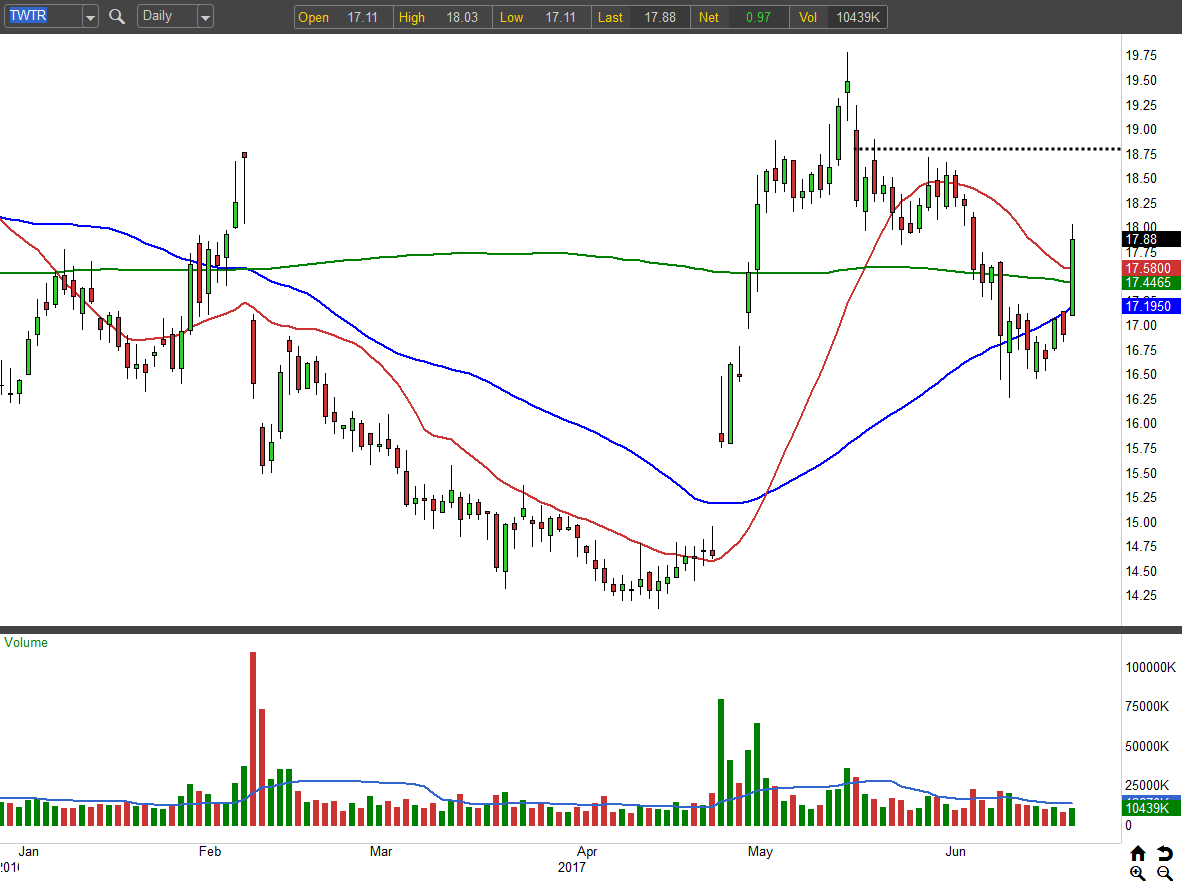Click the Jun label on time axis
Screen dimensions: 1182x883
pyautogui.click(x=955, y=851)
